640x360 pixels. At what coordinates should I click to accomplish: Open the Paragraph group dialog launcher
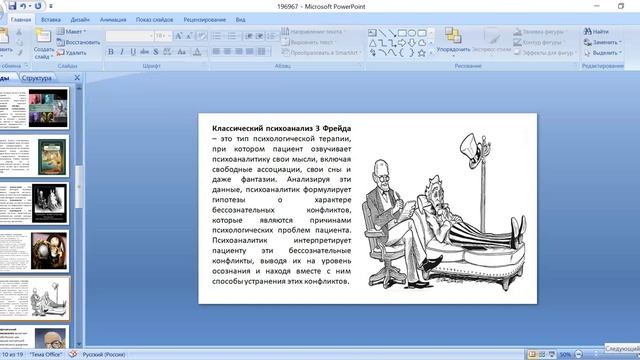(361, 66)
